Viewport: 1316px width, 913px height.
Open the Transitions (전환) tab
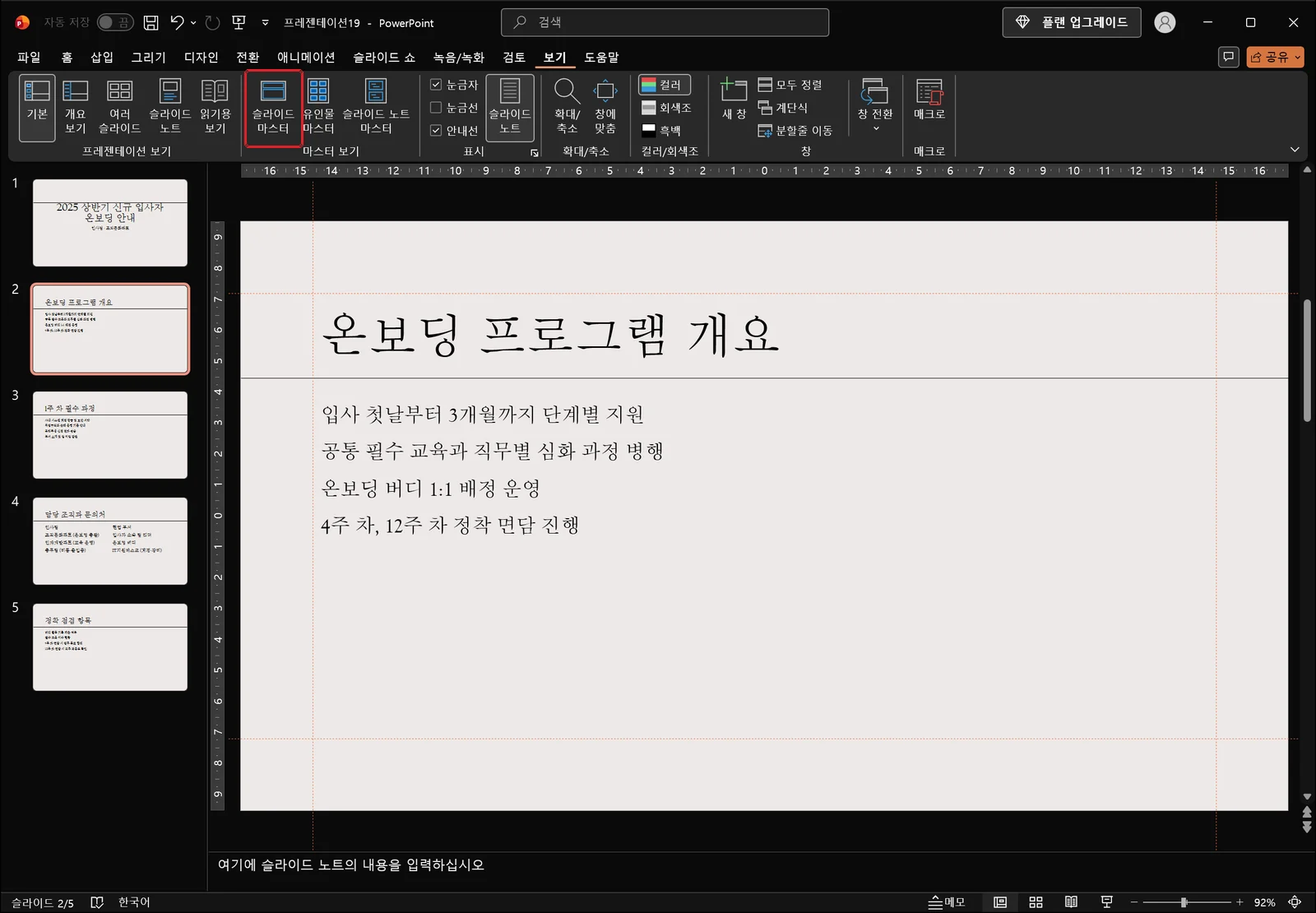[x=248, y=57]
